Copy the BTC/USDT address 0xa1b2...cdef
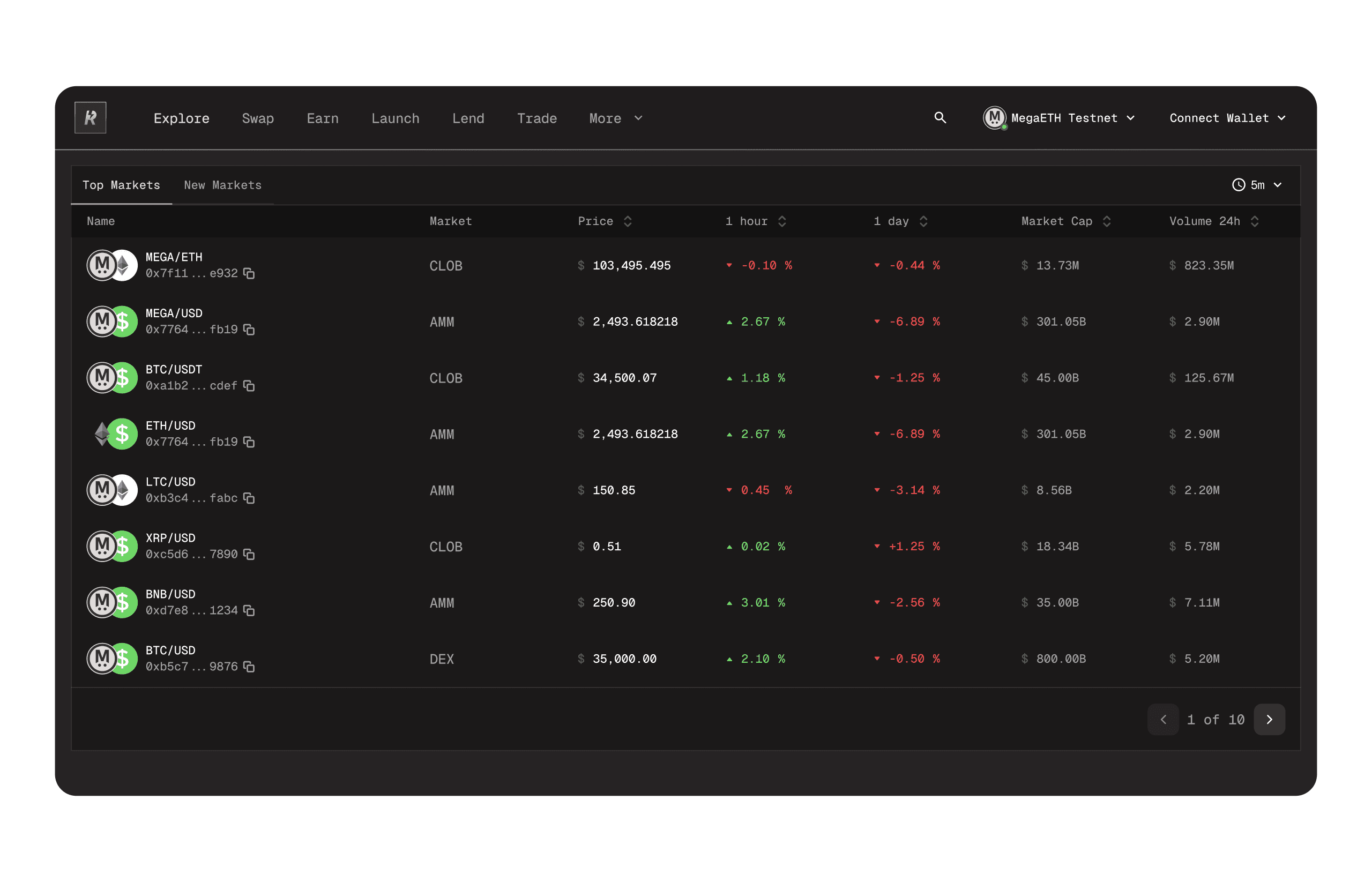 point(249,385)
